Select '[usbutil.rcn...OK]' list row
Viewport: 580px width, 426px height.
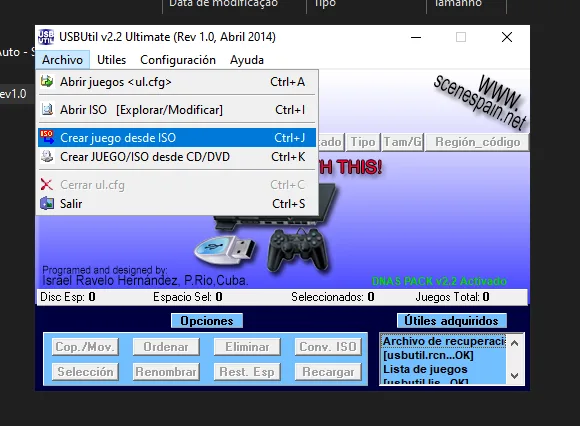pyautogui.click(x=444, y=355)
